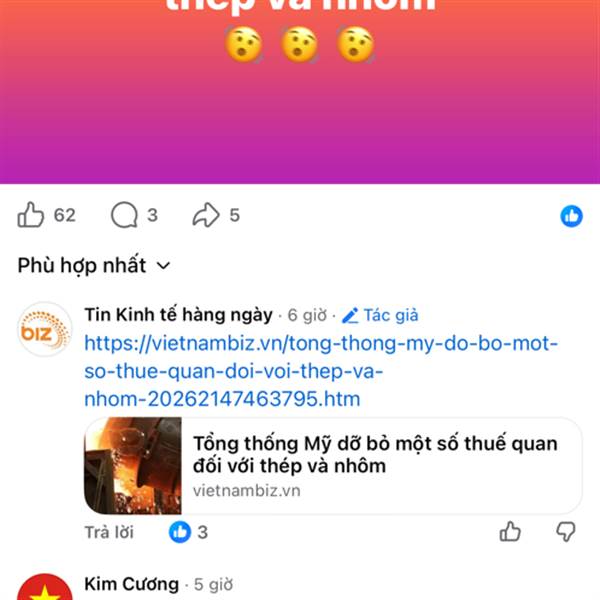The width and height of the screenshot is (600, 600).
Task: Open Tin Kinh tế hàng ngày profile name
Action: tap(178, 315)
